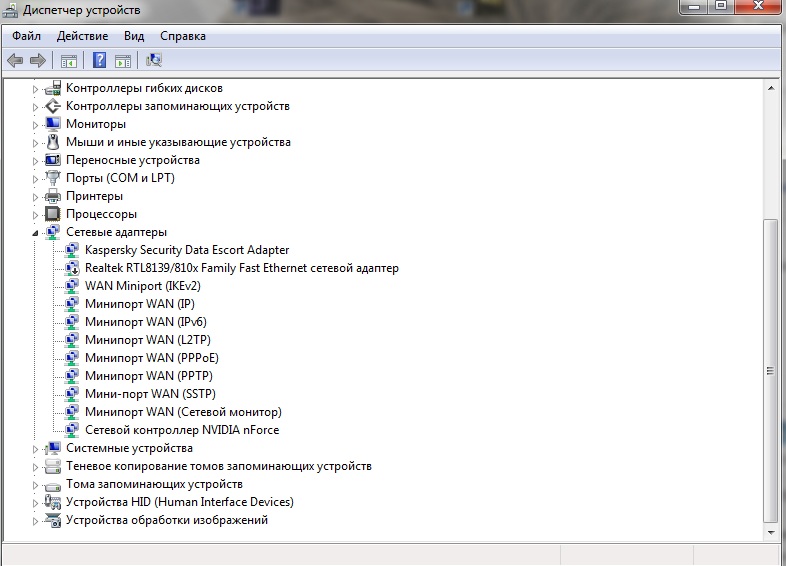Expand the Системные устройства node

click(35, 449)
